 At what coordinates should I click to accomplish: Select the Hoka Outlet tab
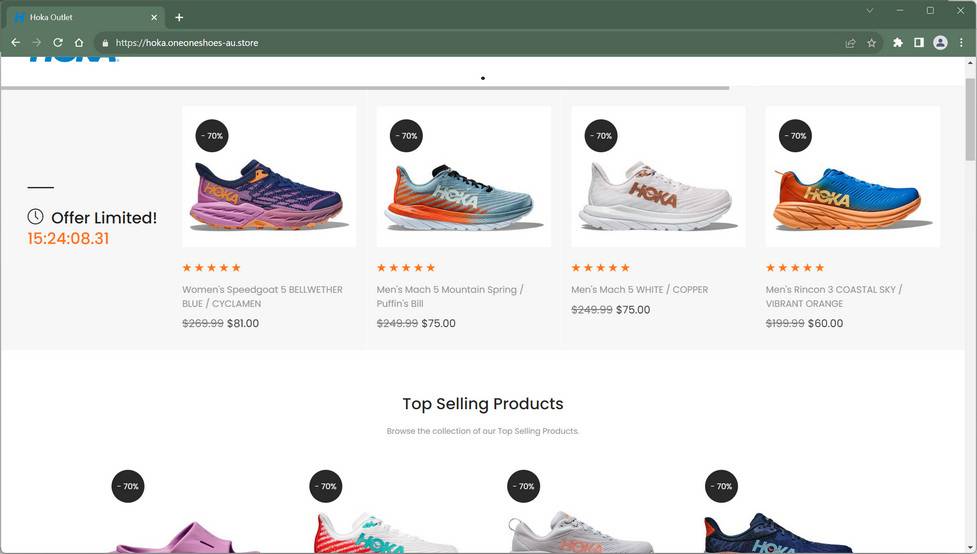80,17
